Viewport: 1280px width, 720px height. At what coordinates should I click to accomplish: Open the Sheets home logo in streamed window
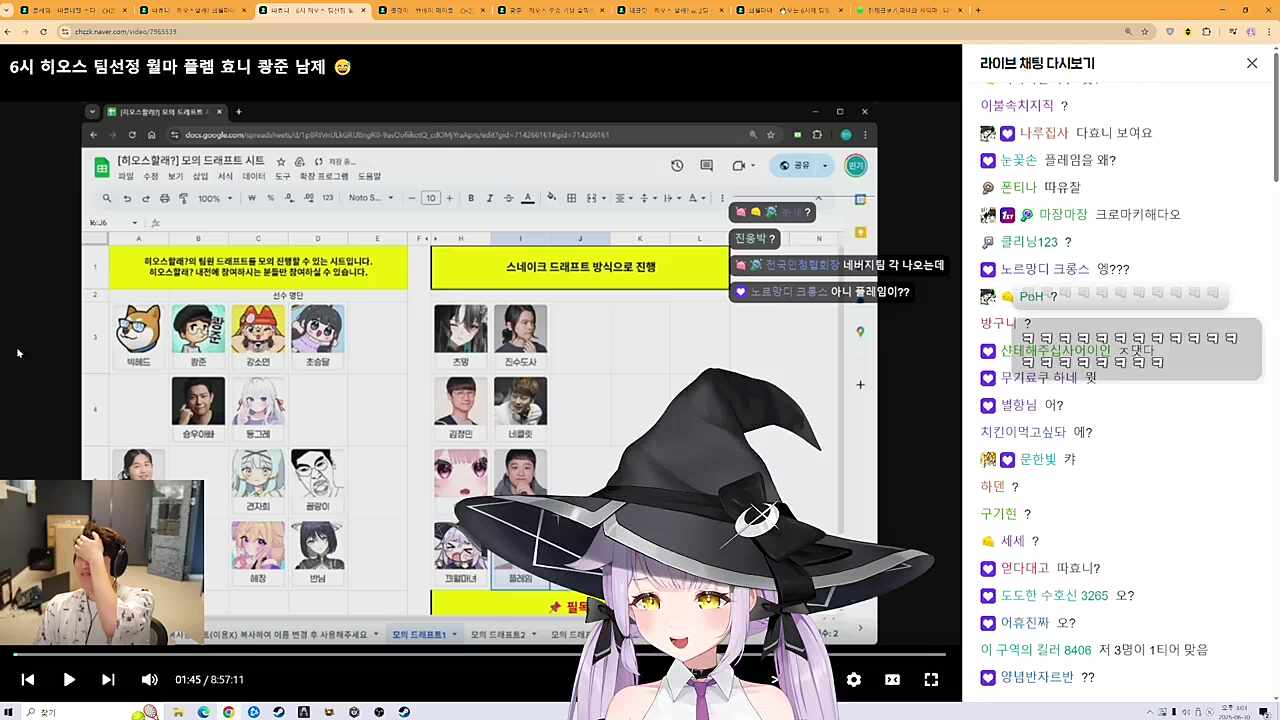click(101, 167)
